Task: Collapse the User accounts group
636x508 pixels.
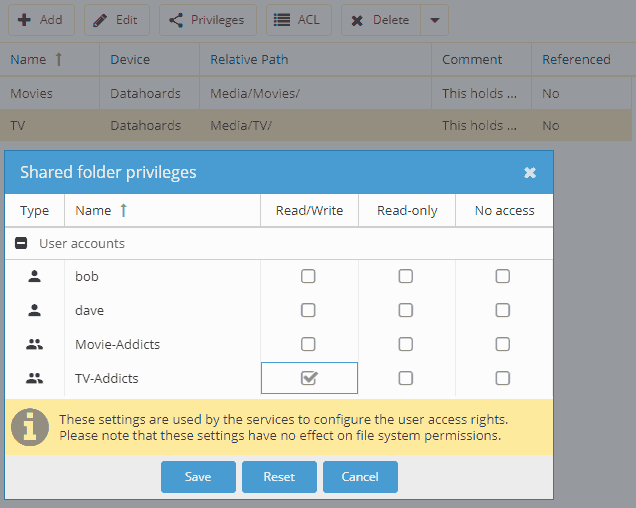Action: pyautogui.click(x=20, y=243)
